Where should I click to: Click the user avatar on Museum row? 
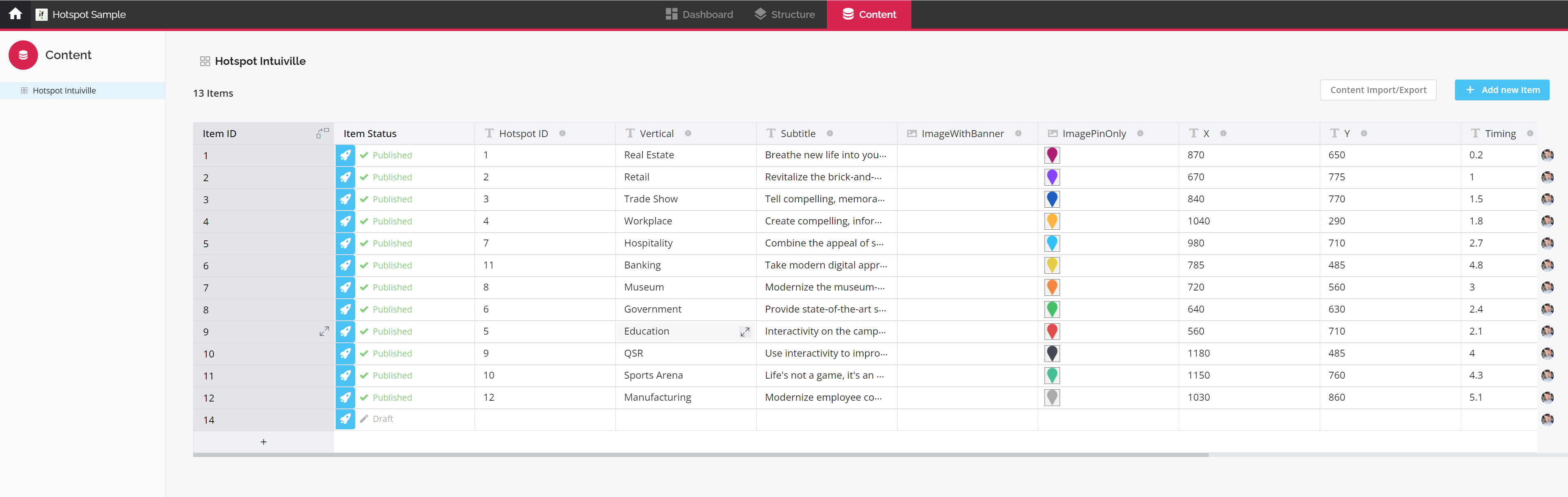1547,287
